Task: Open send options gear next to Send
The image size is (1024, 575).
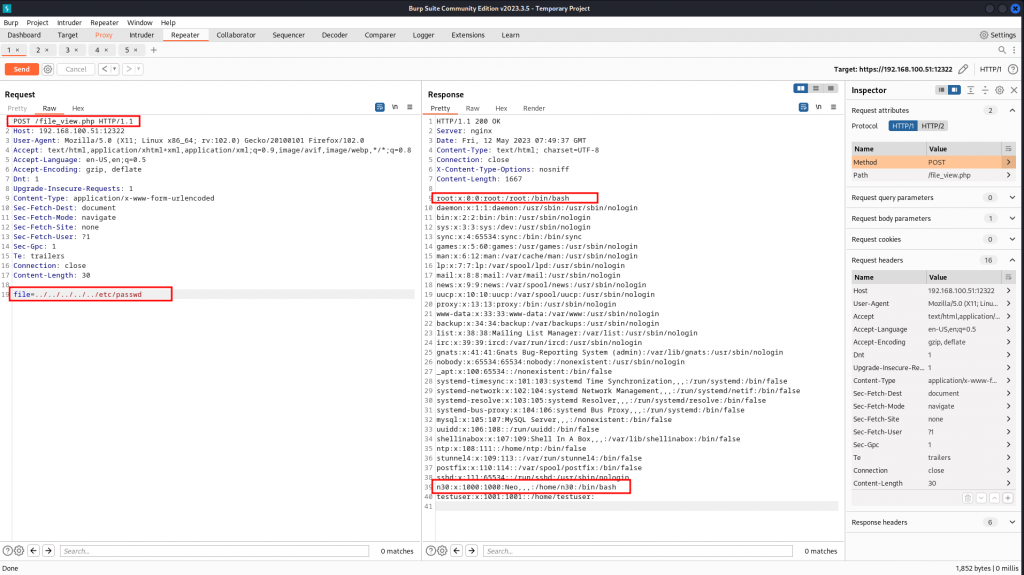Action: pyautogui.click(x=48, y=69)
